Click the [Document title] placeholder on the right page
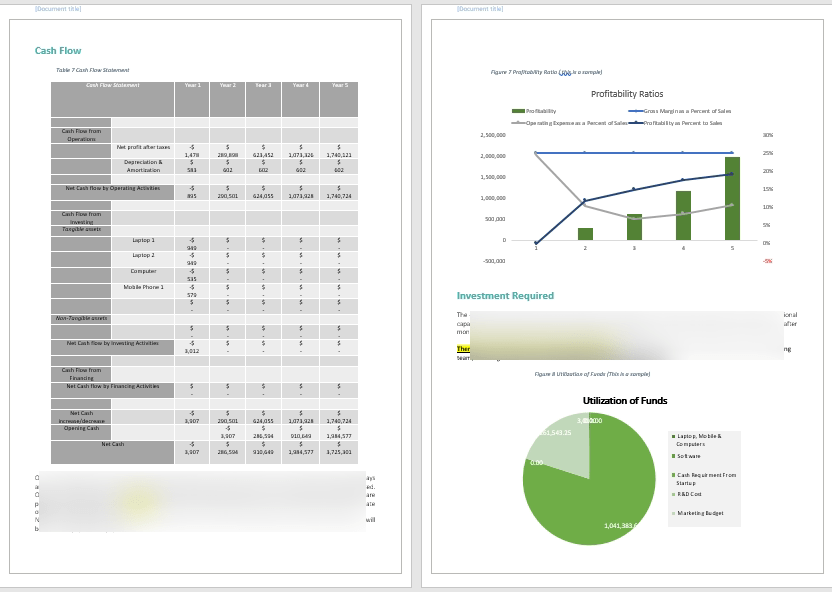The height and width of the screenshot is (592, 832). (478, 8)
